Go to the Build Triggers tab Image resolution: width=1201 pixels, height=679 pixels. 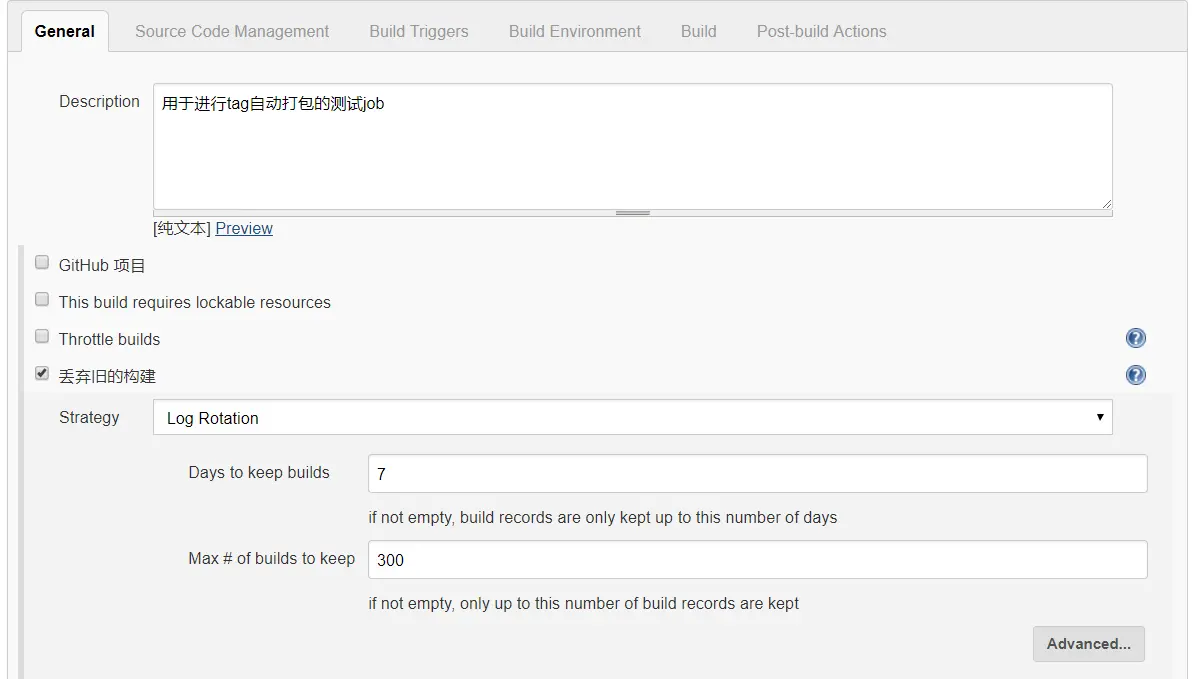click(x=419, y=31)
